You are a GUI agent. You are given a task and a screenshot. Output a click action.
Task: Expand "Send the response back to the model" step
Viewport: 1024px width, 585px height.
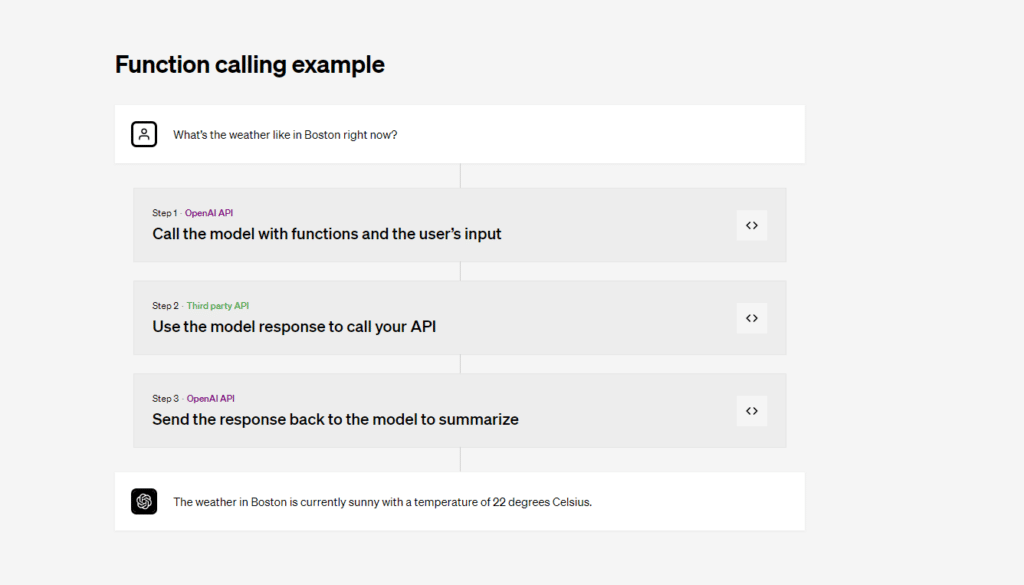pyautogui.click(x=335, y=419)
